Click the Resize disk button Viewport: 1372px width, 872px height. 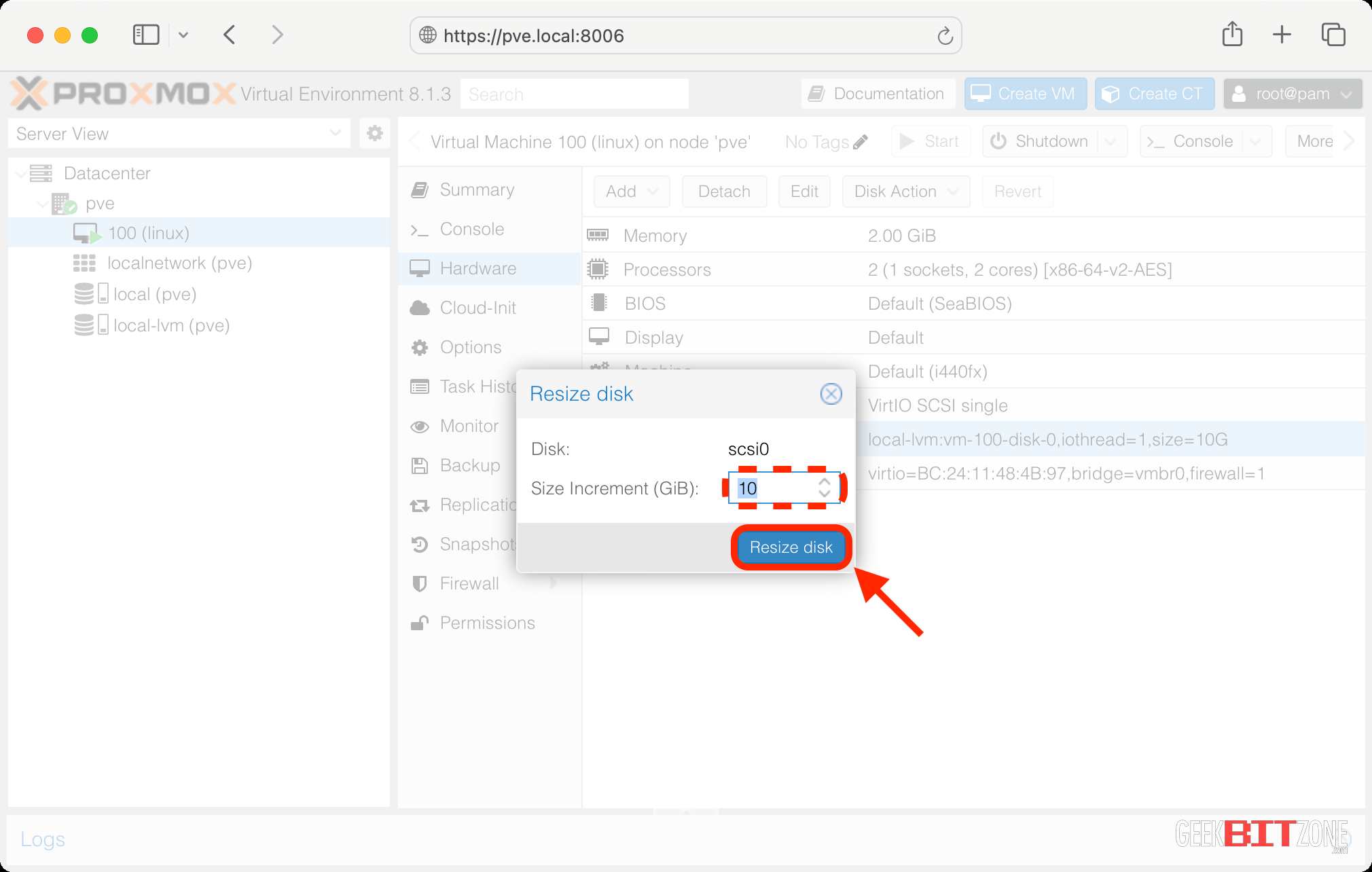click(790, 547)
